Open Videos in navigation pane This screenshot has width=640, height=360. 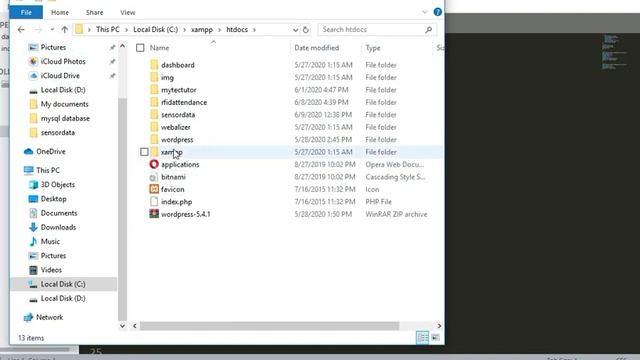coord(45,270)
